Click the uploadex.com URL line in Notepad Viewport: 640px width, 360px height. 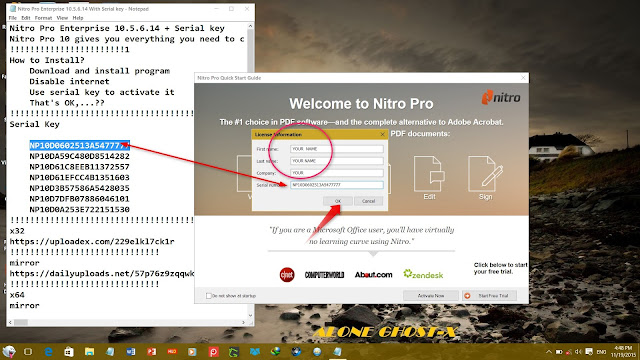coord(92,241)
